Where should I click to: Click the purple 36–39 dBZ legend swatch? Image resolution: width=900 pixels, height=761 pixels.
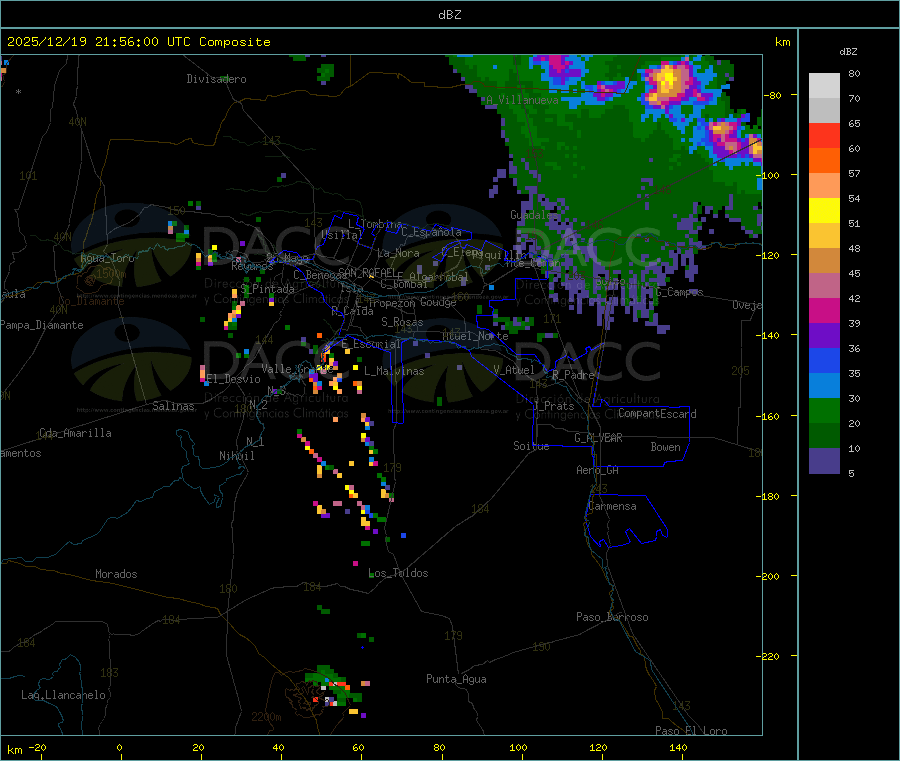click(824, 336)
